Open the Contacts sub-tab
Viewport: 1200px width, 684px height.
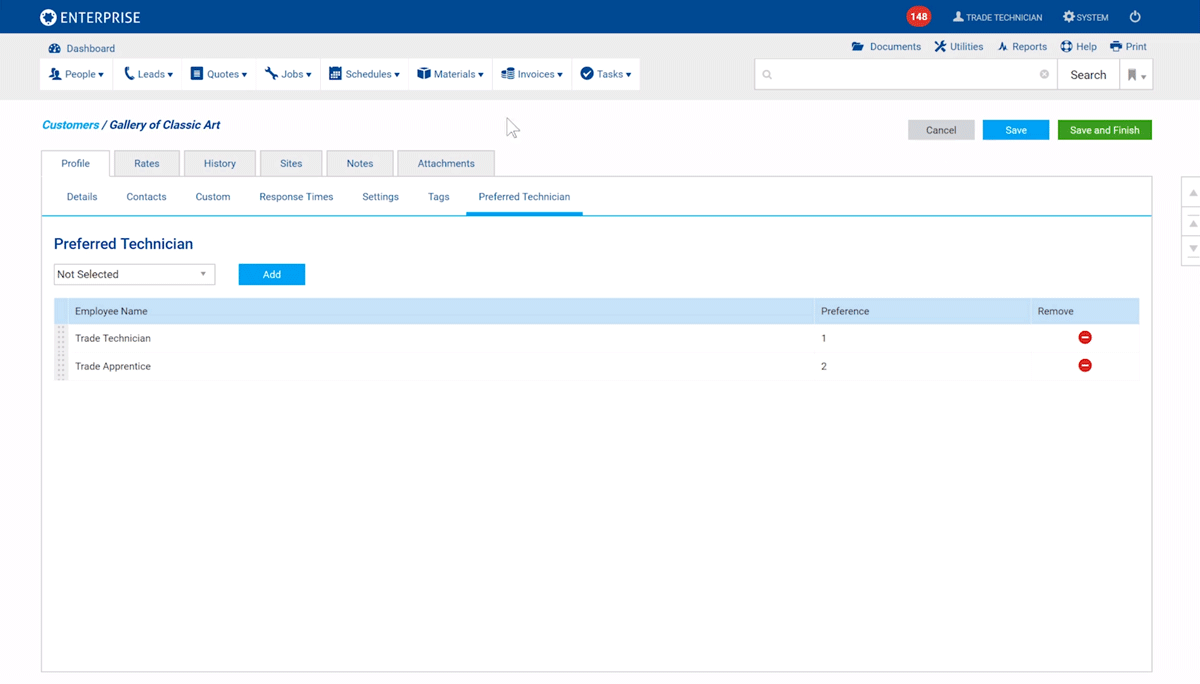[146, 197]
